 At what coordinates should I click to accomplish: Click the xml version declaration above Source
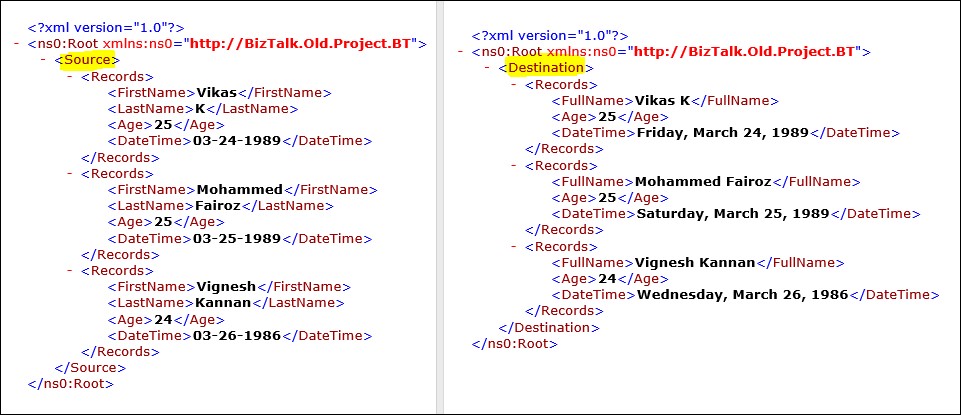coord(105,28)
